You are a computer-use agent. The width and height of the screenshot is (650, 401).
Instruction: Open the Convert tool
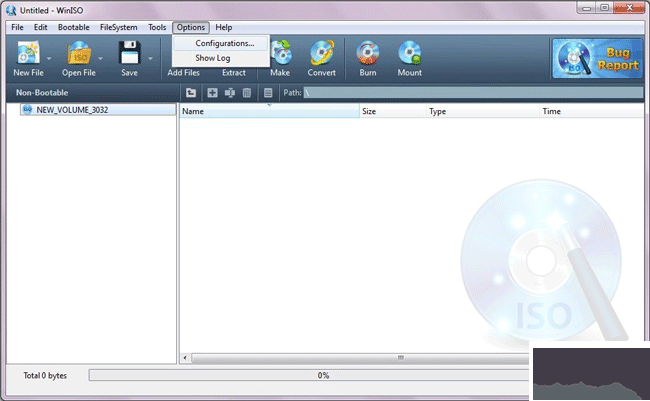[322, 53]
